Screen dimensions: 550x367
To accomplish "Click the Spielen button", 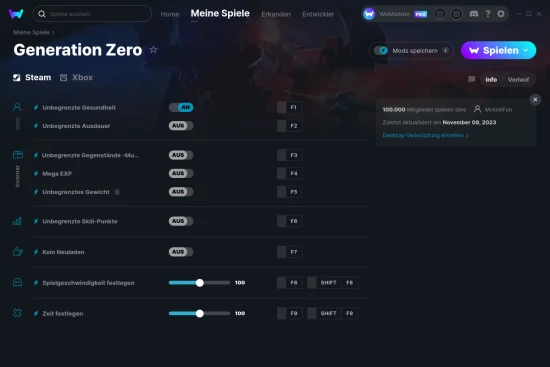I will [x=498, y=50].
